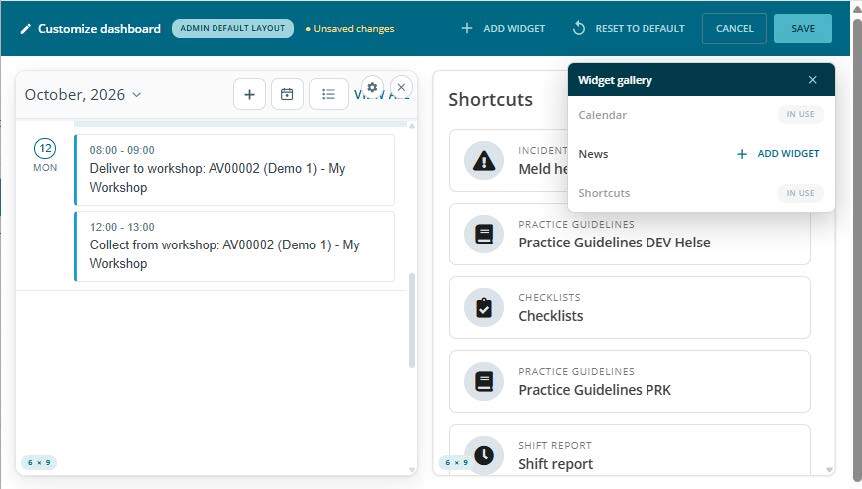Click the pencil icon beside Customize dashboard
Screen dimensions: 862x489
[25, 29]
